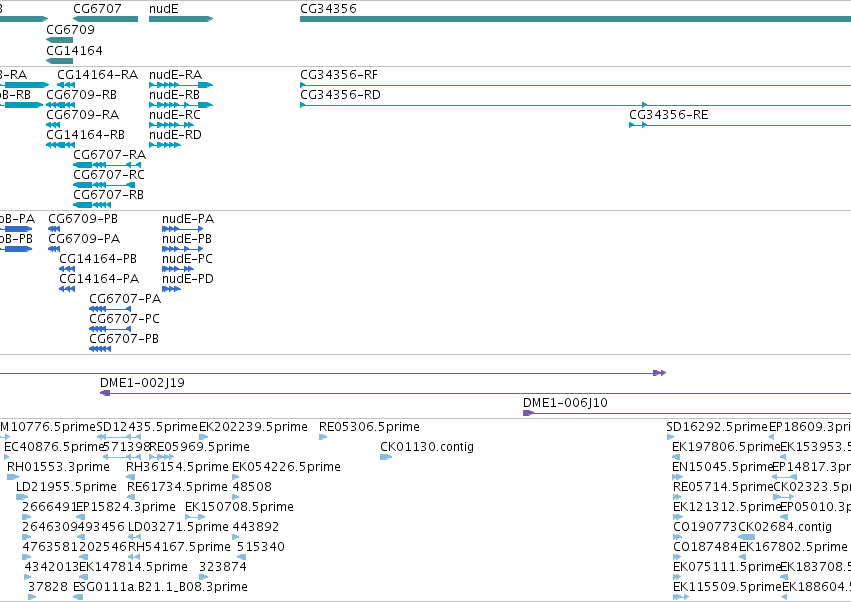The width and height of the screenshot is (851, 602).
Task: Click the CG14164-PB protein label
Action: pos(98,259)
